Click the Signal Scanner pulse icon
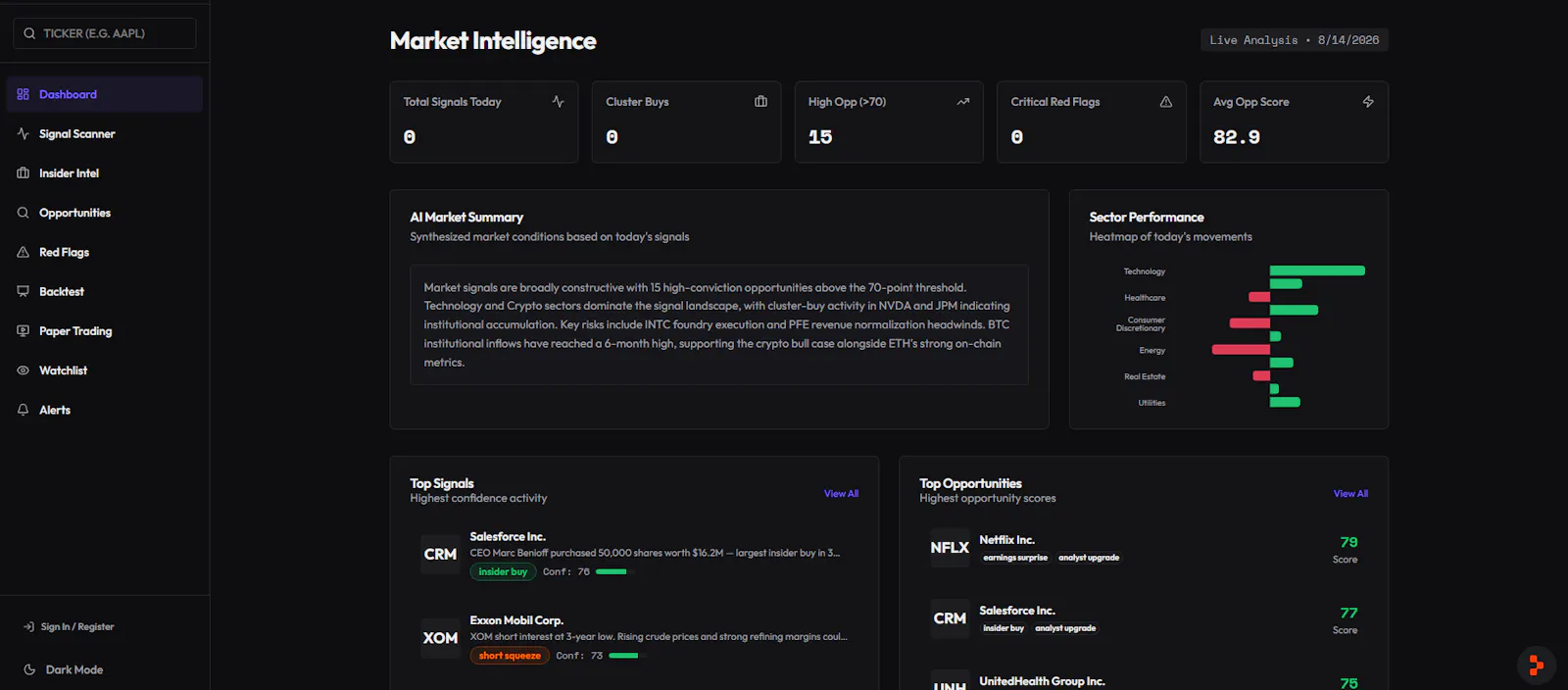 23,133
